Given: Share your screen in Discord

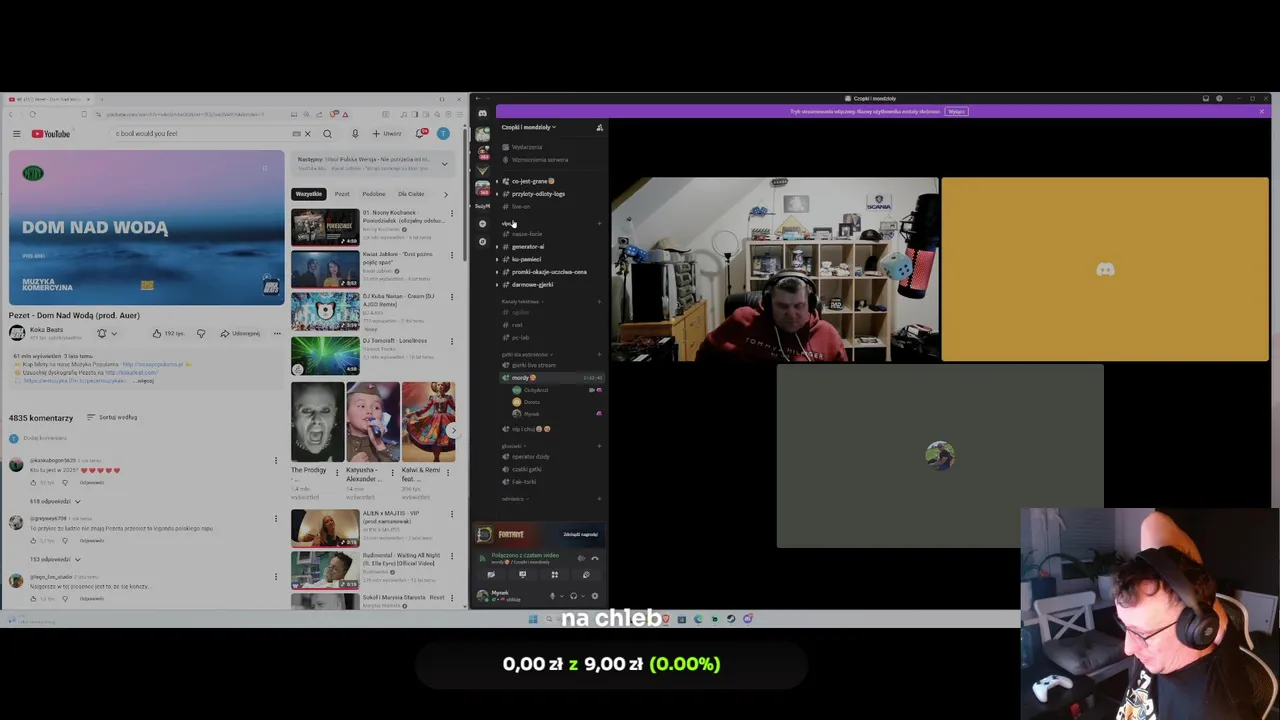Looking at the screenshot, I should [x=522, y=575].
